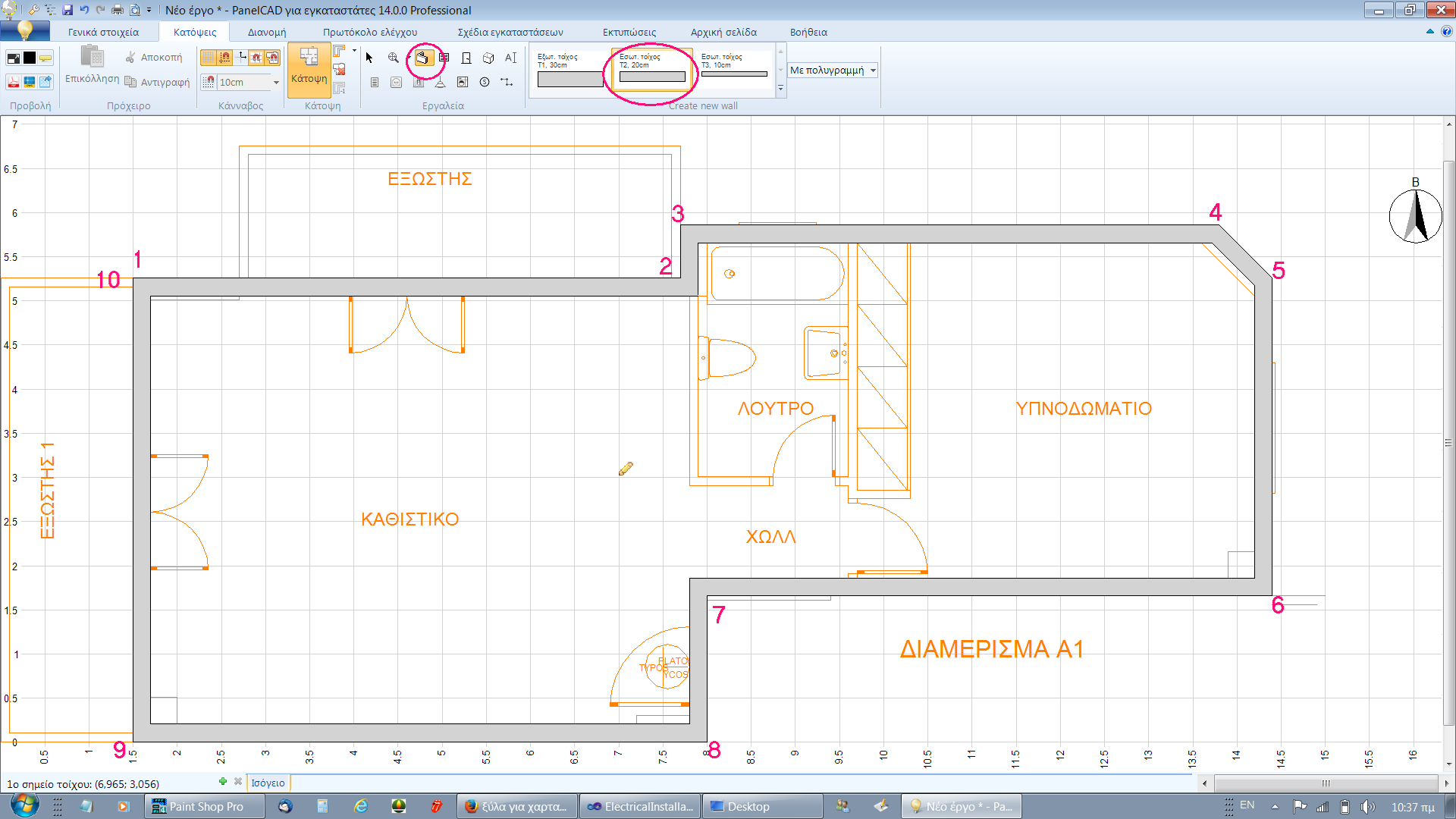The width and height of the screenshot is (1456, 819).
Task: Switch to the Διανομή ribbon tab
Action: (x=267, y=32)
